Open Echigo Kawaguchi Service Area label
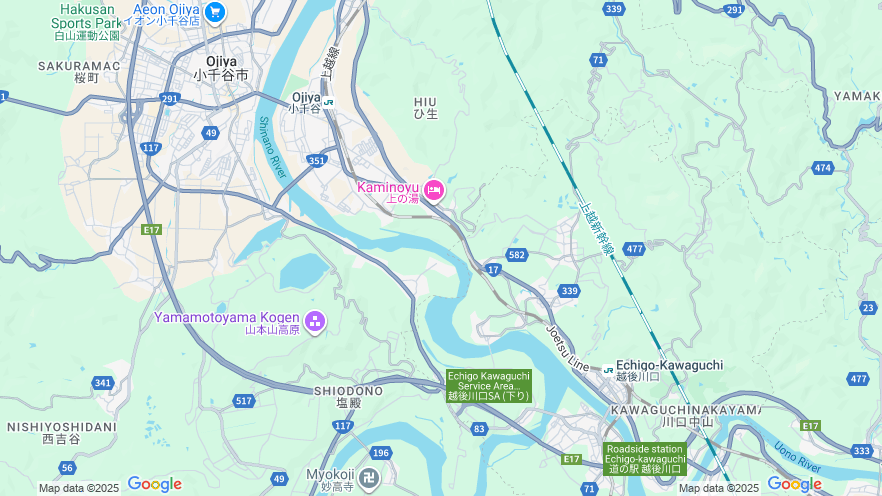882x496 pixels. click(x=489, y=386)
